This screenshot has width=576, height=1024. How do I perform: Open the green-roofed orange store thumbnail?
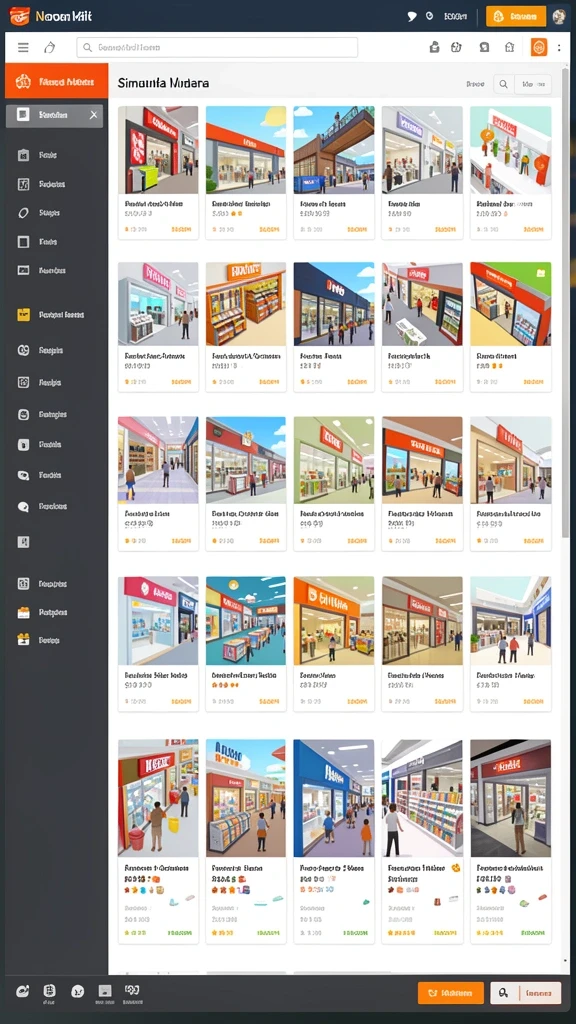tap(511, 304)
